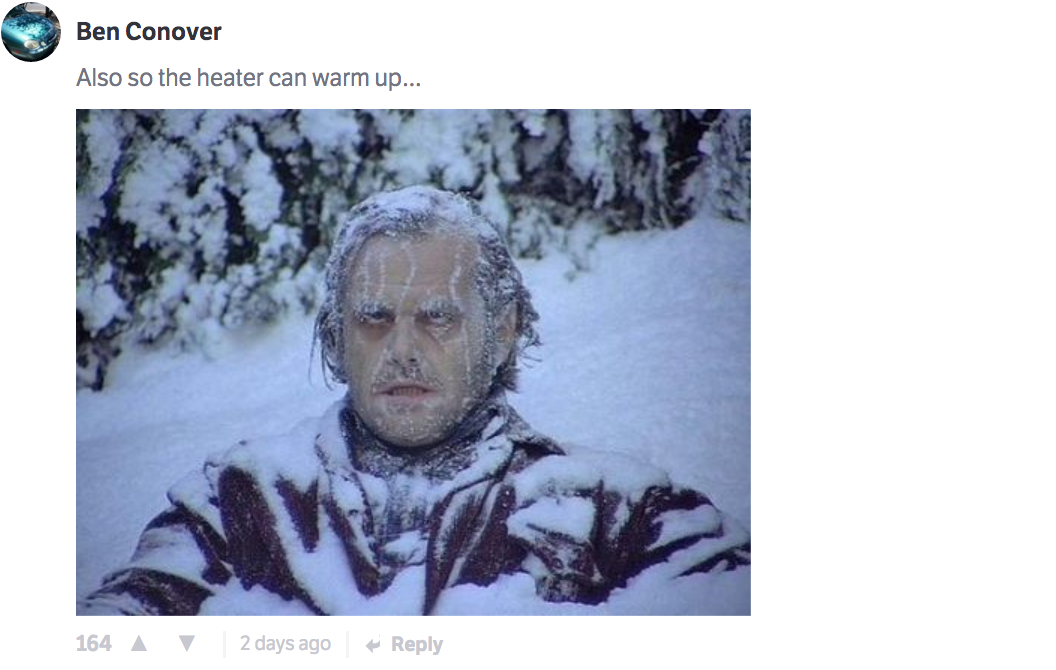1056x670 pixels.
Task: Visit the Ben Conover username link
Action: 149,31
